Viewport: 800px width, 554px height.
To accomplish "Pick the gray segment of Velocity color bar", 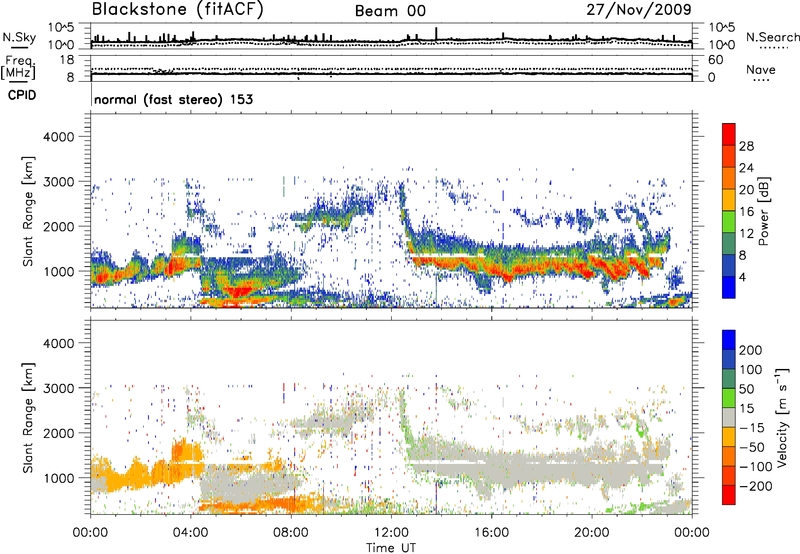I will click(x=729, y=418).
